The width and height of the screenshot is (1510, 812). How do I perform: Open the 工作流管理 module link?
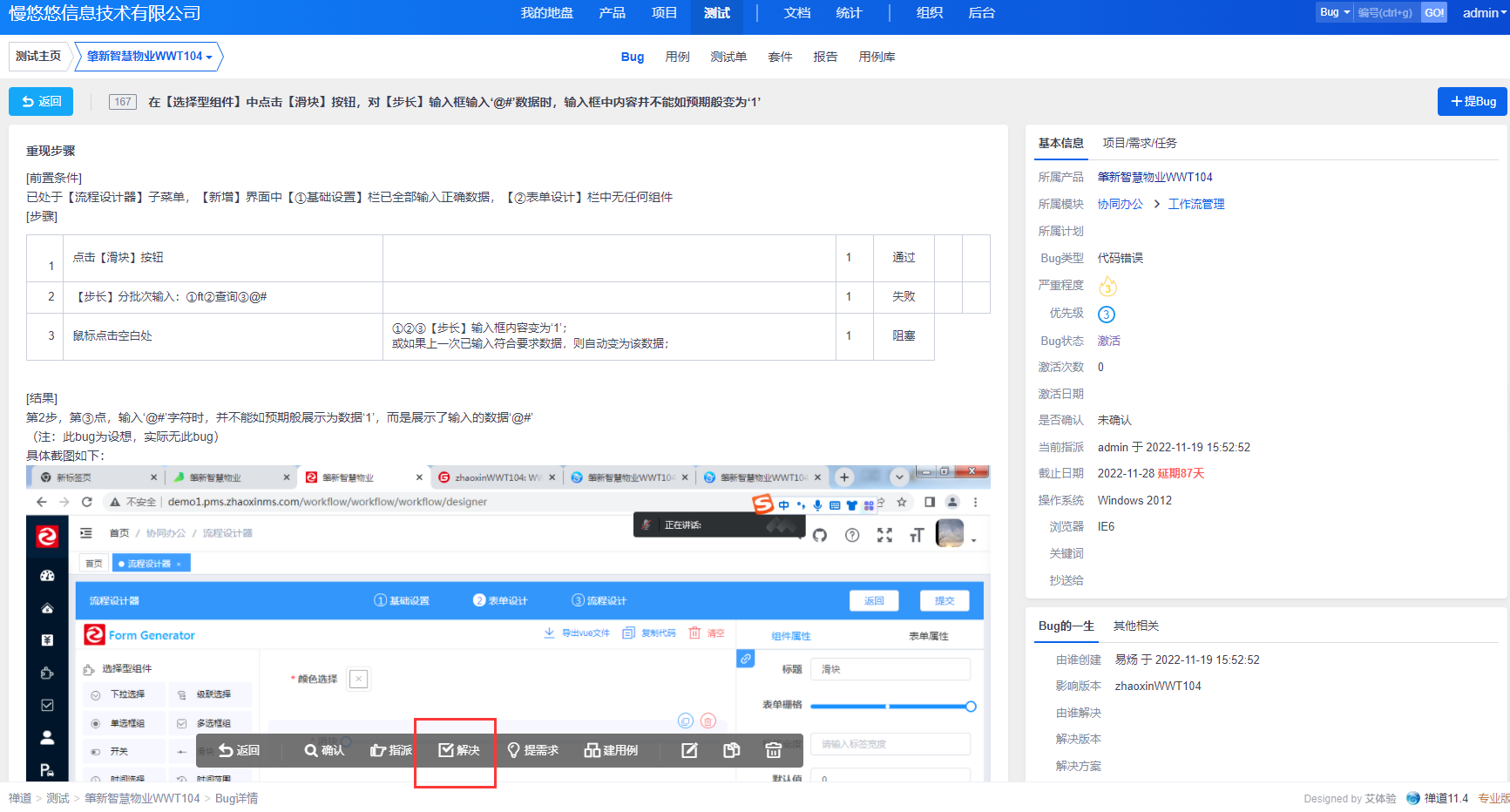(x=1195, y=204)
